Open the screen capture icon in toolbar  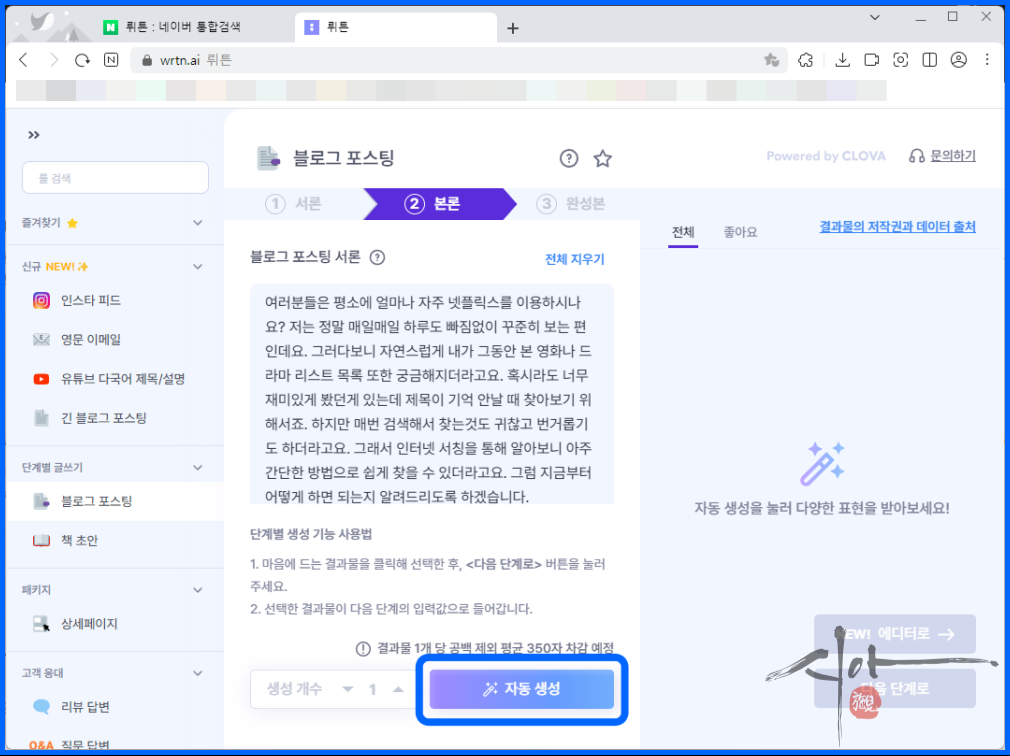point(900,60)
